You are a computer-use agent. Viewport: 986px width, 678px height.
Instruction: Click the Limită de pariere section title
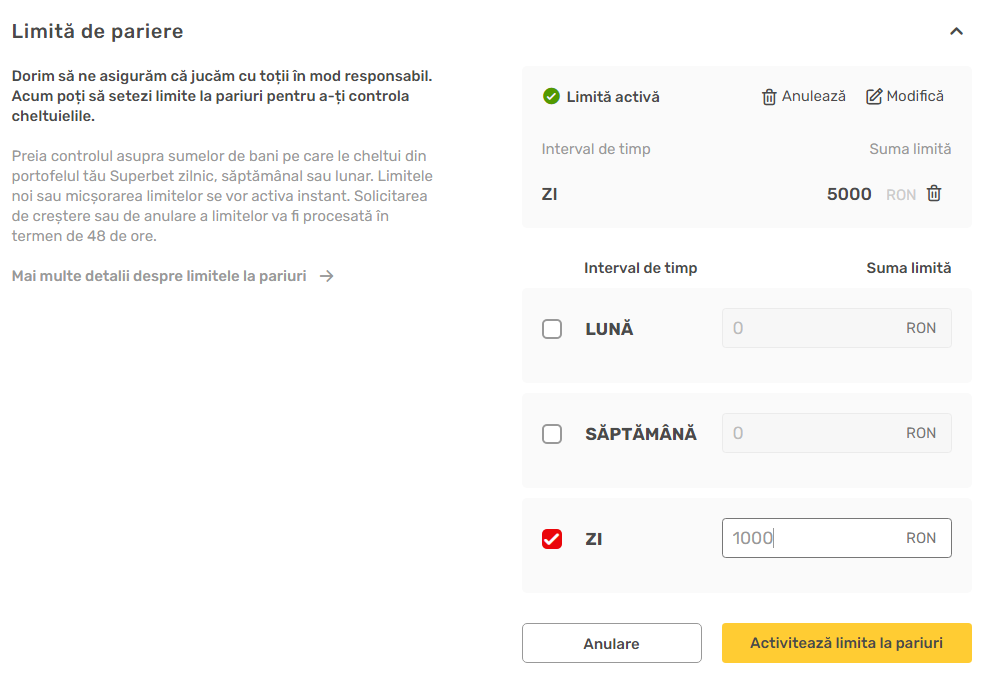(97, 31)
